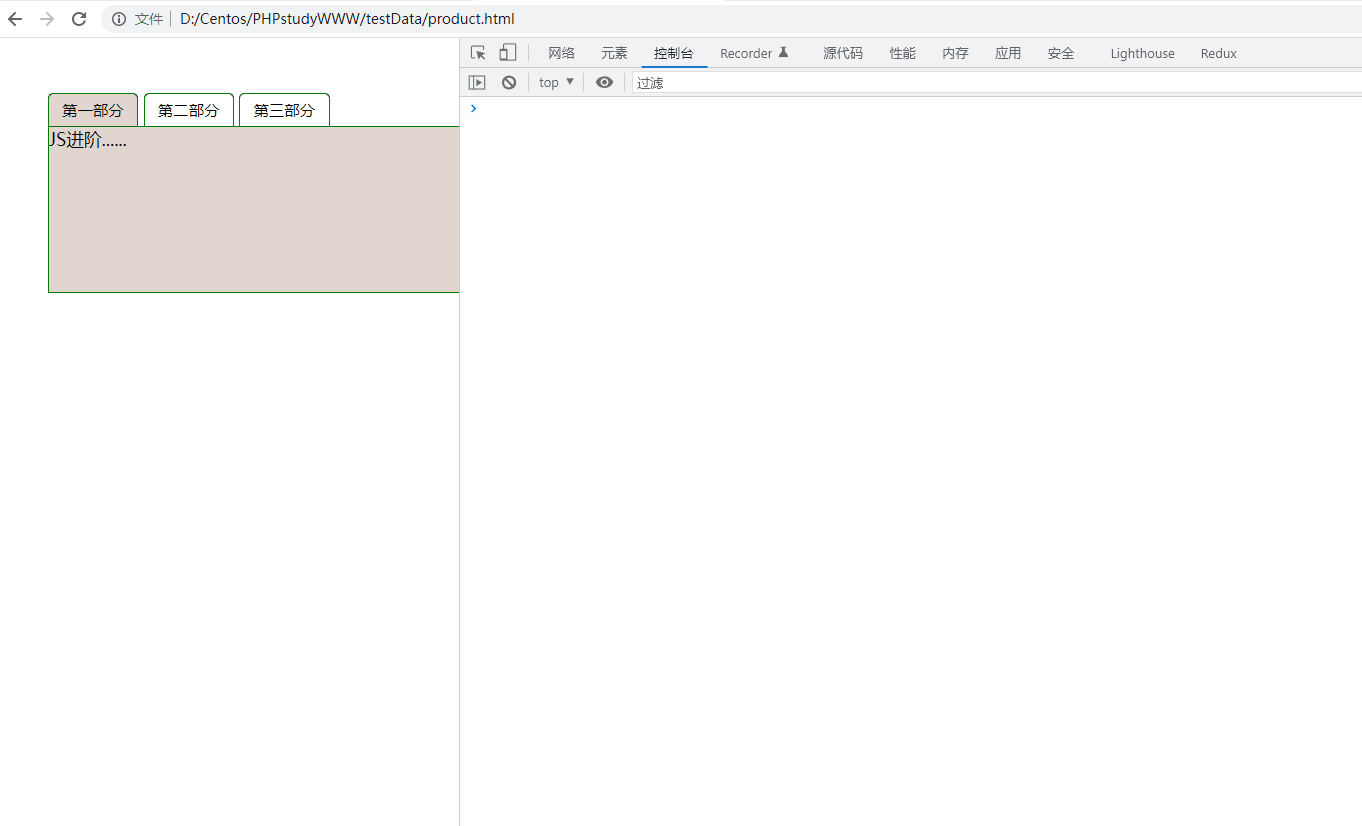1362x826 pixels.
Task: Go back with browser back arrow
Action: 15,19
